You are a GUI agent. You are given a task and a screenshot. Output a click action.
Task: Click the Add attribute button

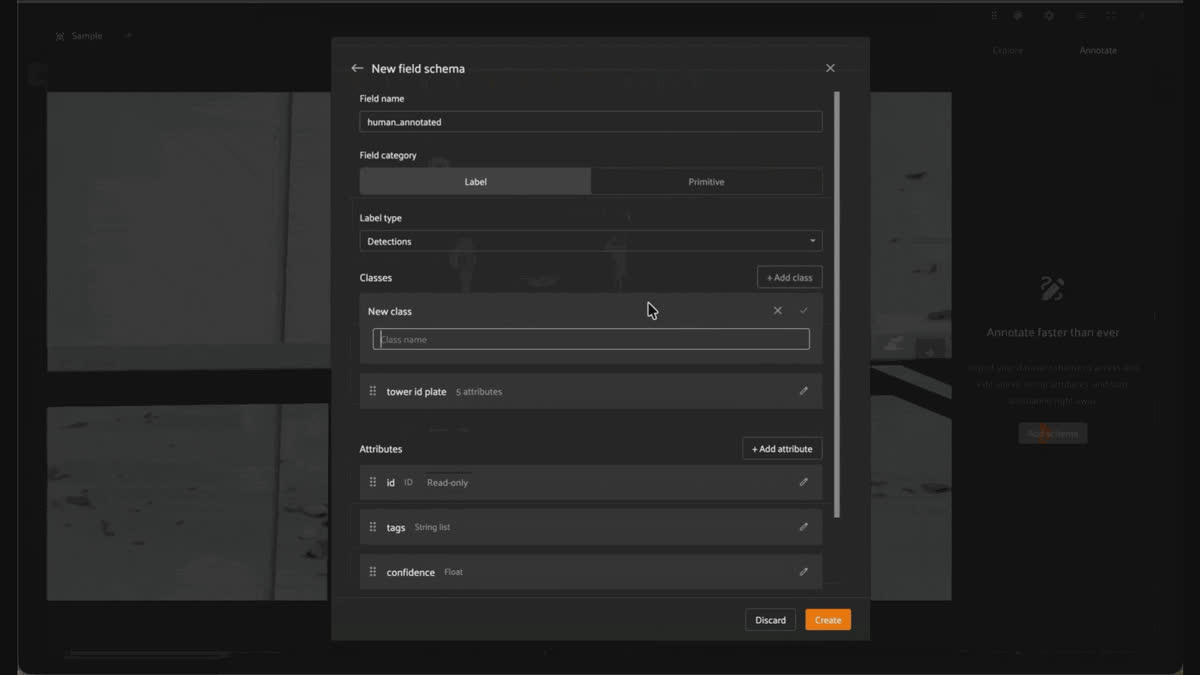tap(782, 449)
